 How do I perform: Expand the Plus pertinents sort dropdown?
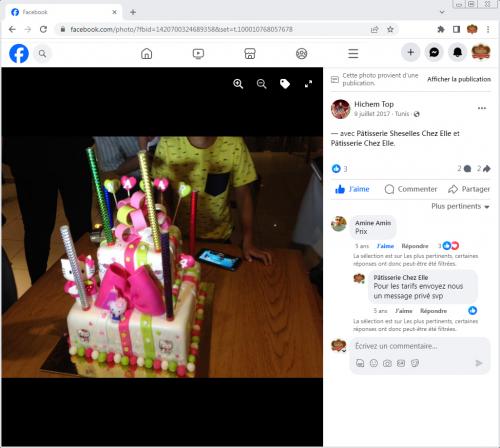(460, 206)
